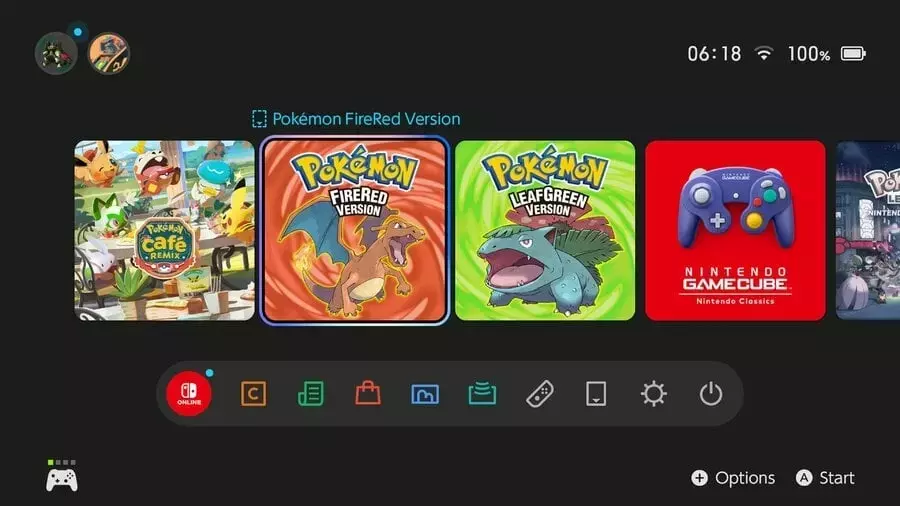Click the Options button
Image resolution: width=900 pixels, height=506 pixels.
point(733,478)
